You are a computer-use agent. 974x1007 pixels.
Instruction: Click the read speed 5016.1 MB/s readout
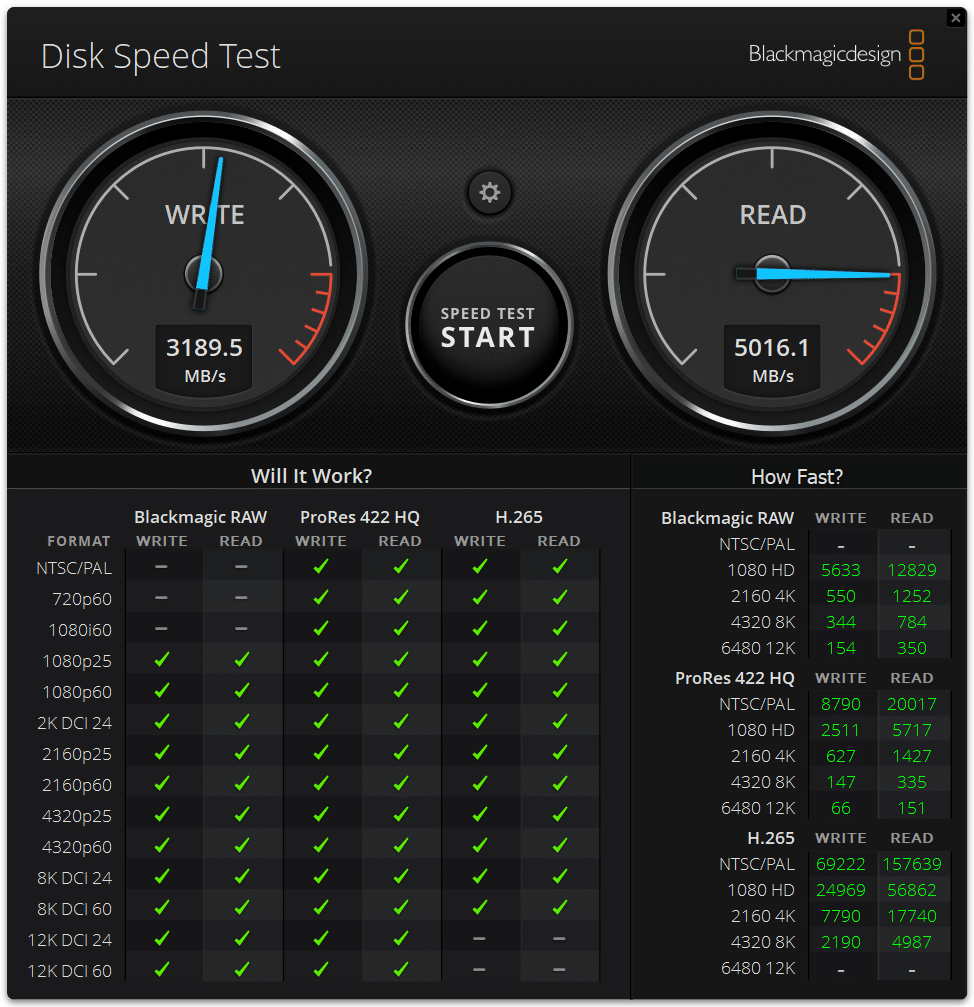(772, 358)
